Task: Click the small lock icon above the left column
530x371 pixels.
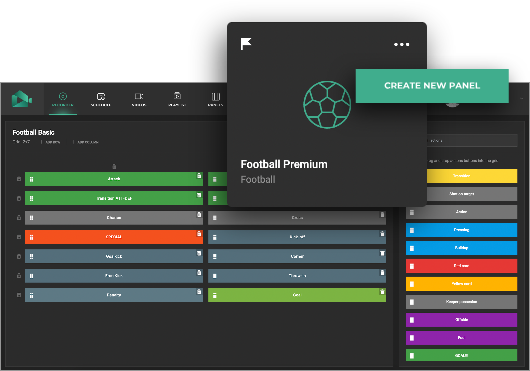Action: (114, 166)
